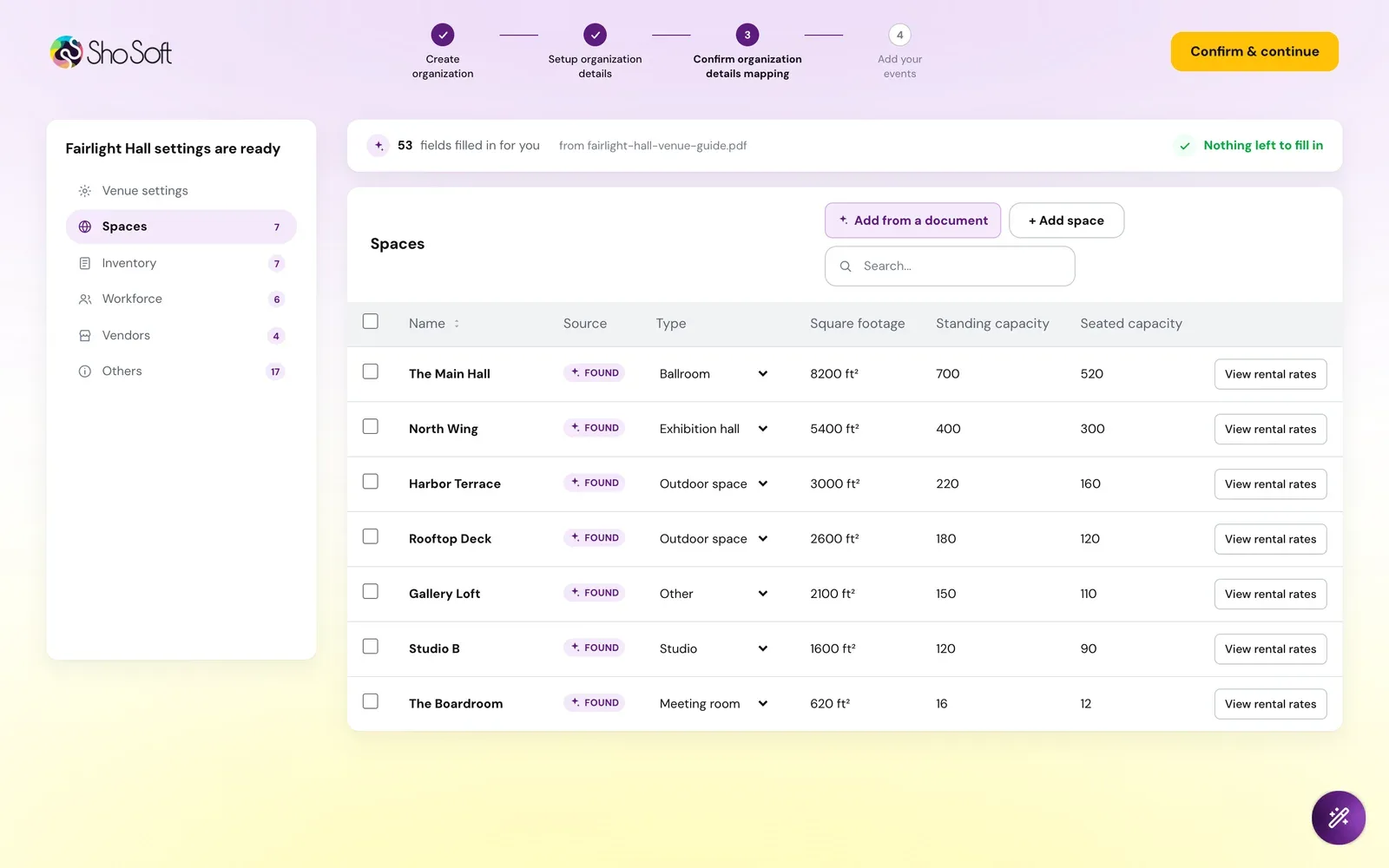Check the box for North Wing
Image resolution: width=1389 pixels, height=868 pixels.
371,427
